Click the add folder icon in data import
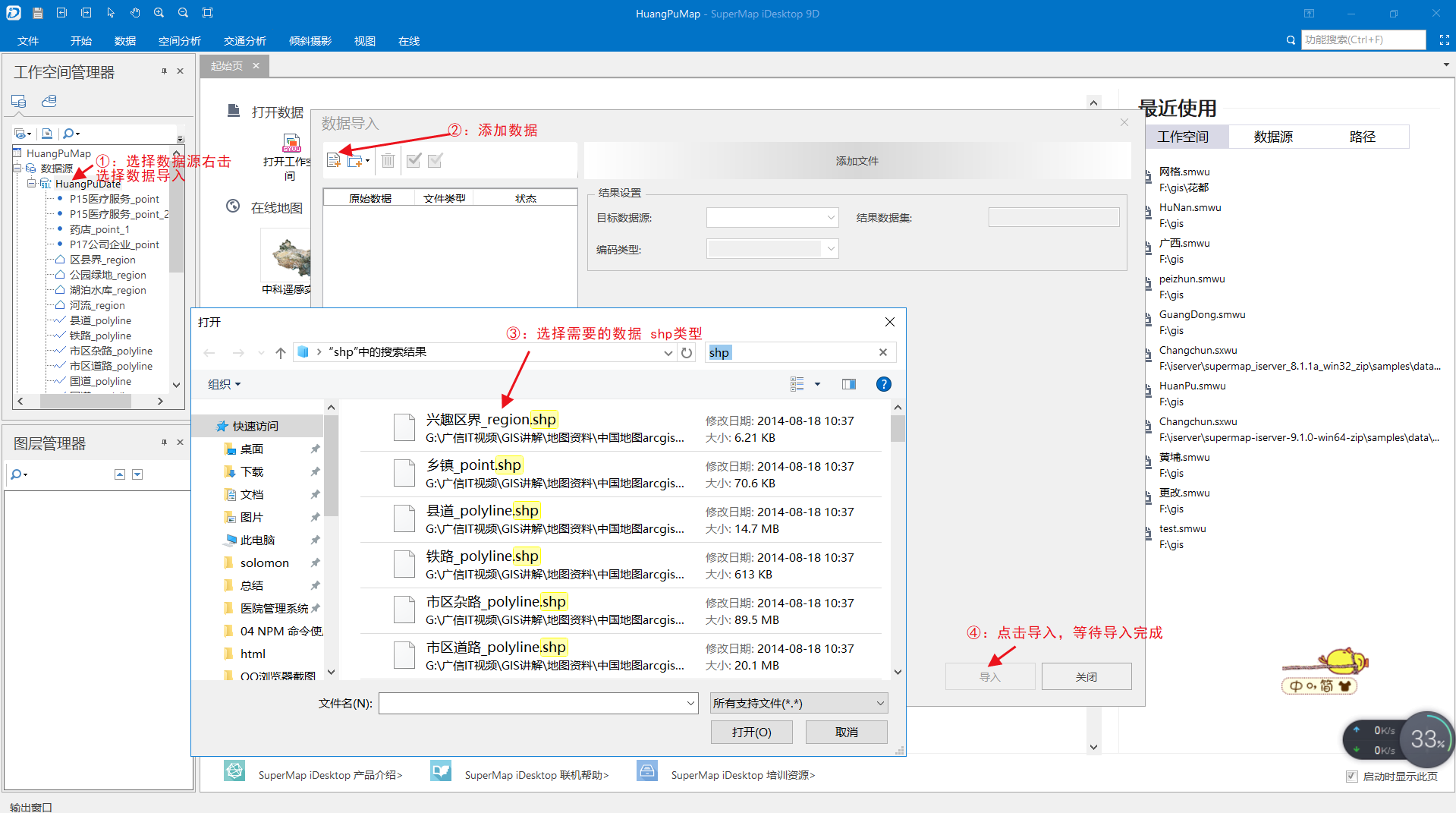1456x813 pixels. coord(355,159)
